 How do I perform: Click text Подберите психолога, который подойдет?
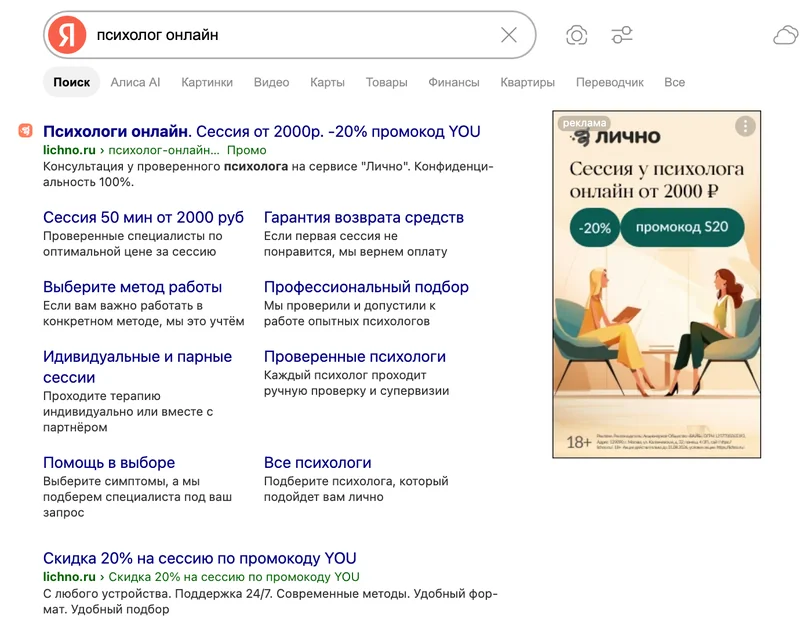point(356,489)
